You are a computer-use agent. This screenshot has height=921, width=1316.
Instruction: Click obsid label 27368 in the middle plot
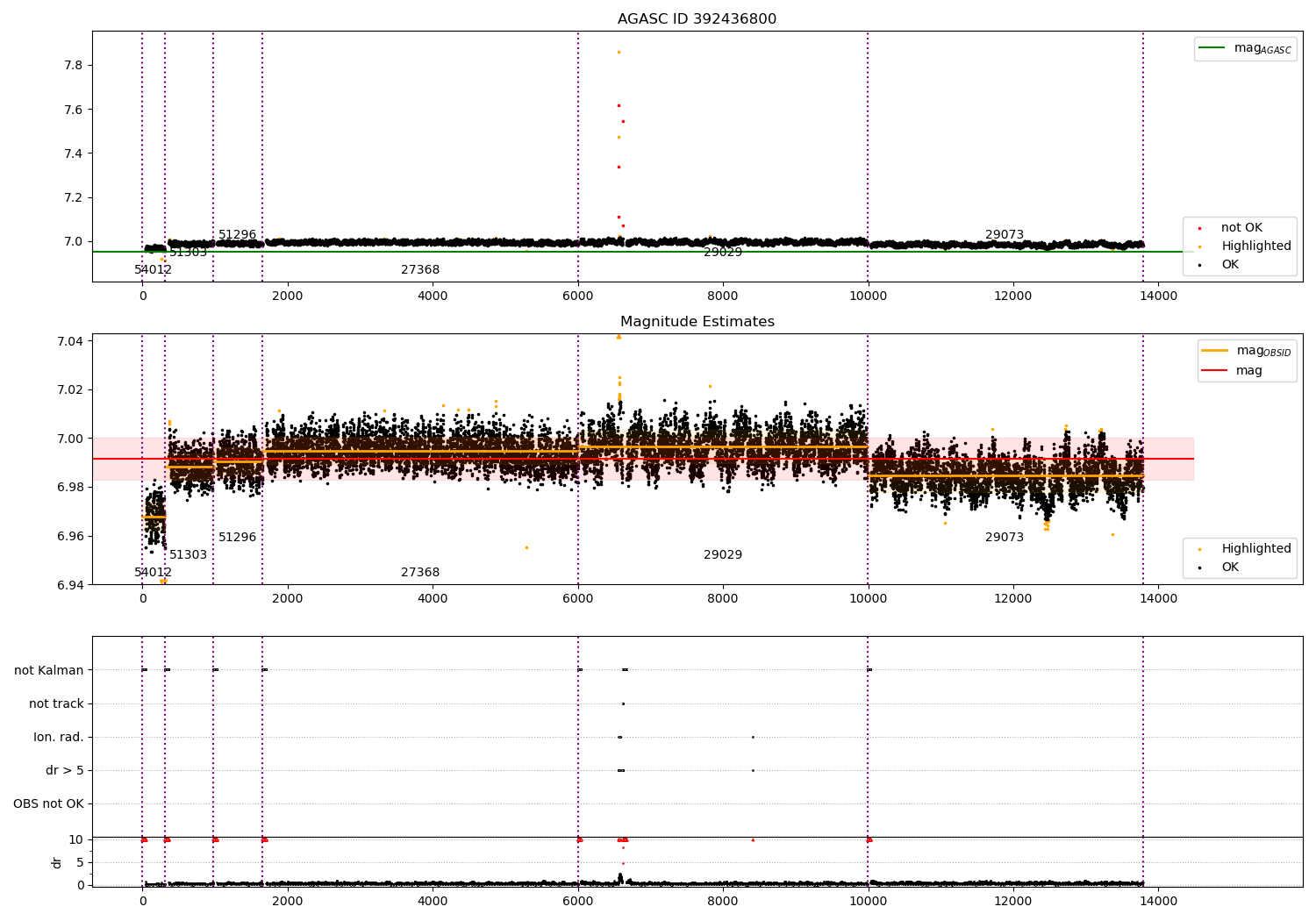420,573
